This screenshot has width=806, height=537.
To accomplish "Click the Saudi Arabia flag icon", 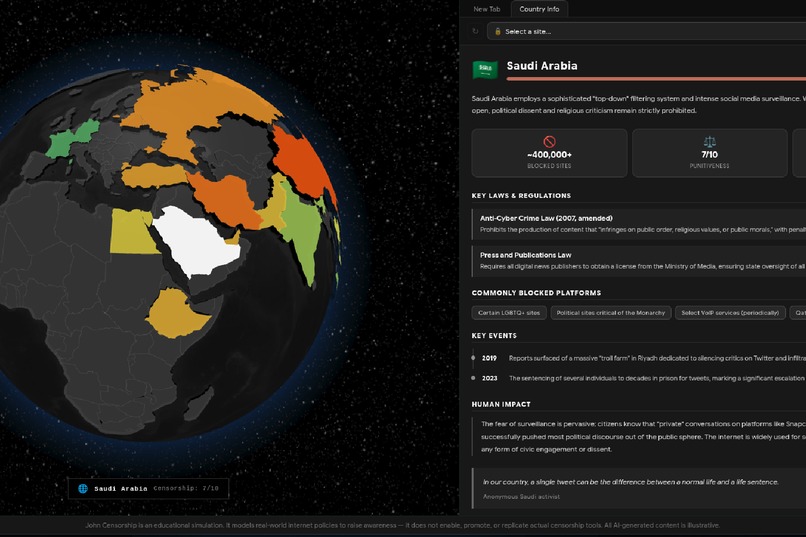I will [x=485, y=69].
